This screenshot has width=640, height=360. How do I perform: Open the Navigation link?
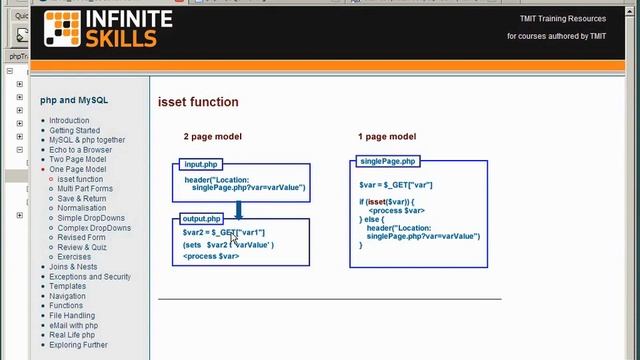tap(67, 296)
